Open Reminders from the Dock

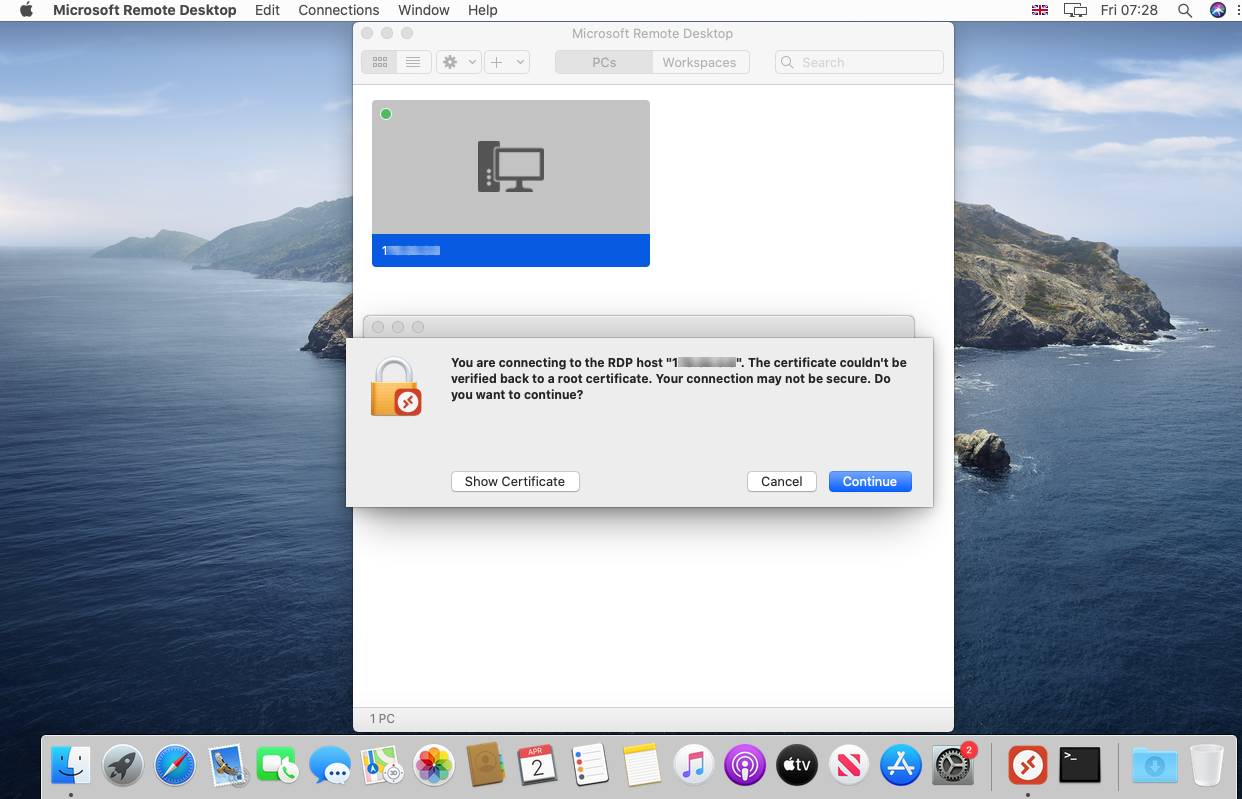(x=590, y=766)
